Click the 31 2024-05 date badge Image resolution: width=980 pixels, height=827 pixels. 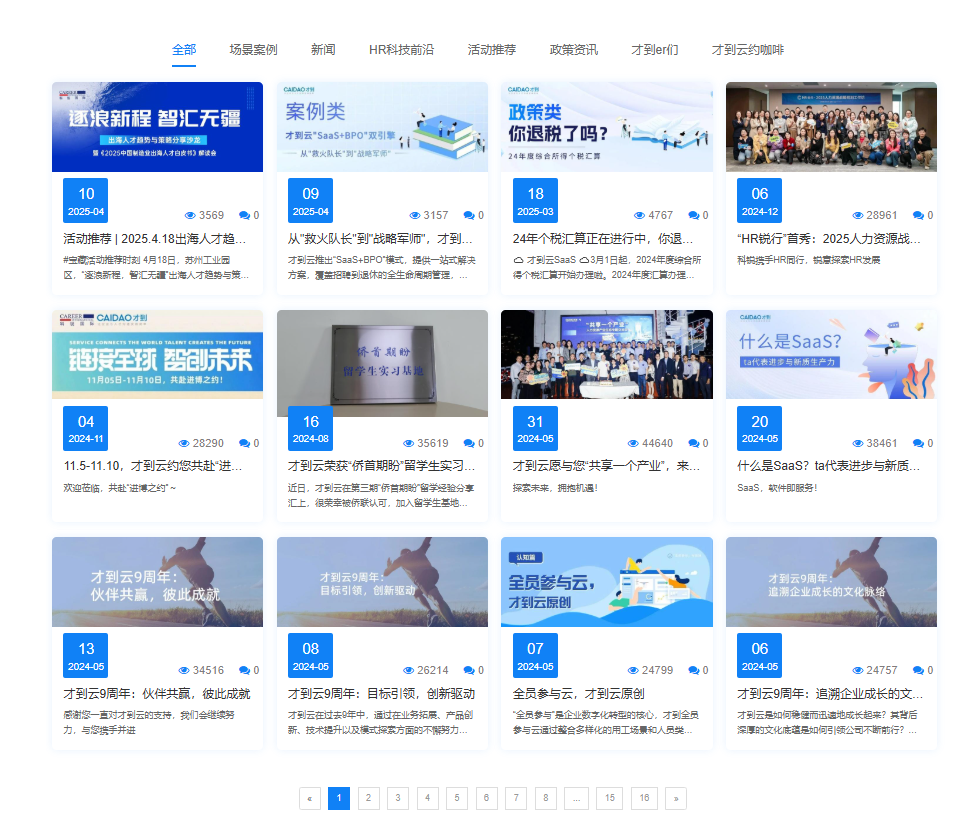(x=535, y=428)
